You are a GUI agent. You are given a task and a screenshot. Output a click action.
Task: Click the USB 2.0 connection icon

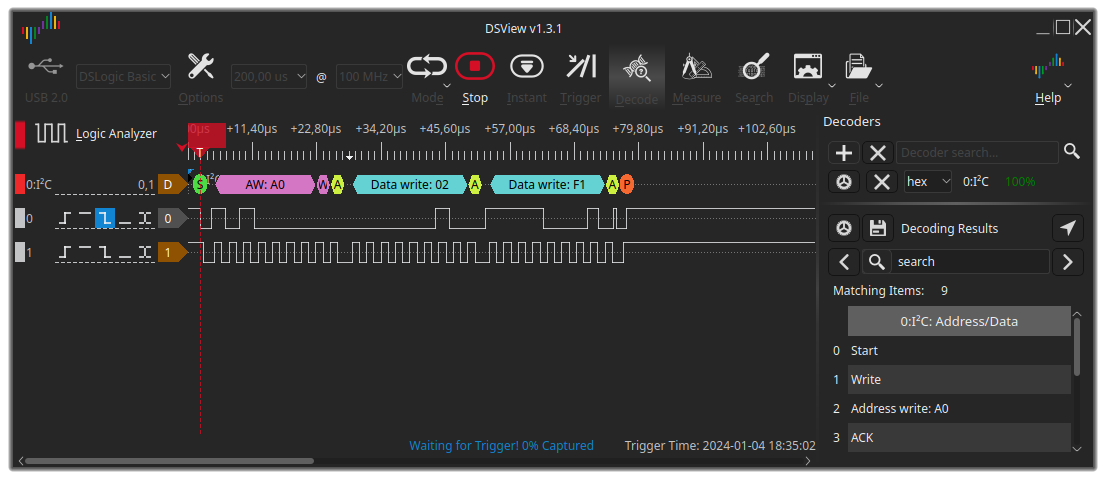pos(46,66)
